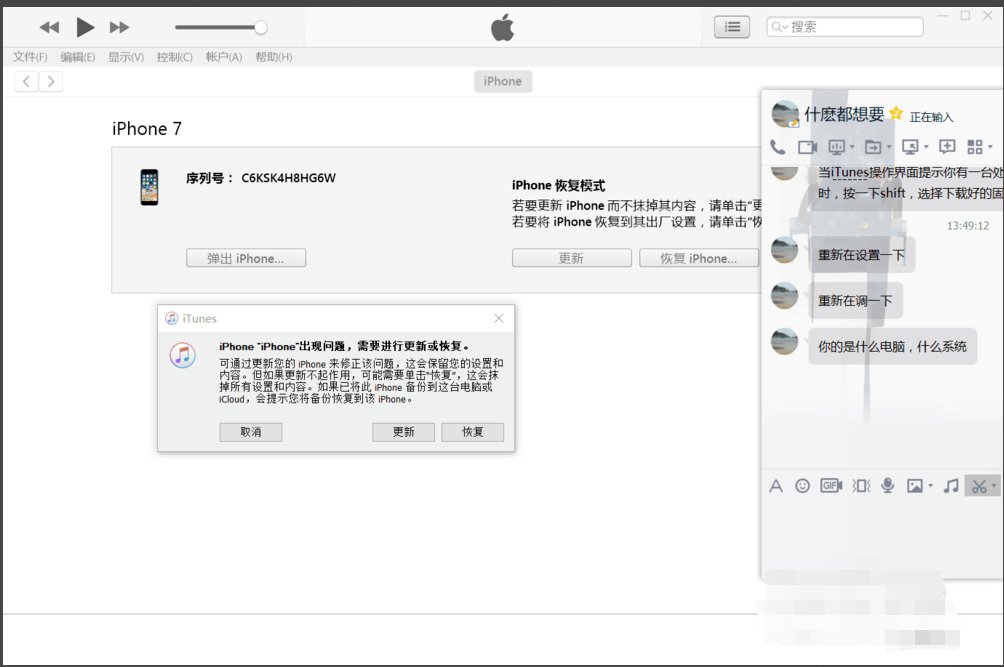Expand the screen share dropdown arrow
Image resolution: width=1004 pixels, height=667 pixels.
(x=852, y=146)
